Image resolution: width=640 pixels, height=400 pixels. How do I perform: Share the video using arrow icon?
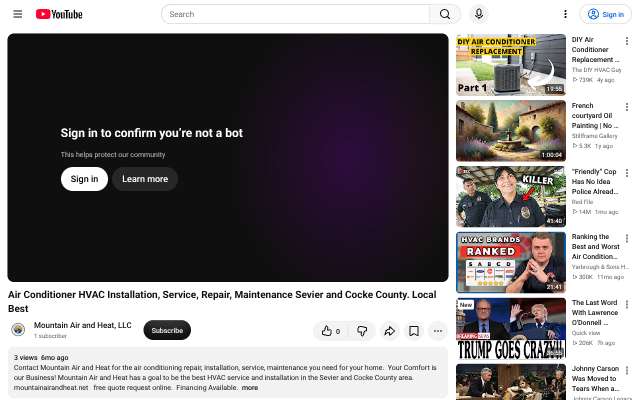tap(389, 331)
